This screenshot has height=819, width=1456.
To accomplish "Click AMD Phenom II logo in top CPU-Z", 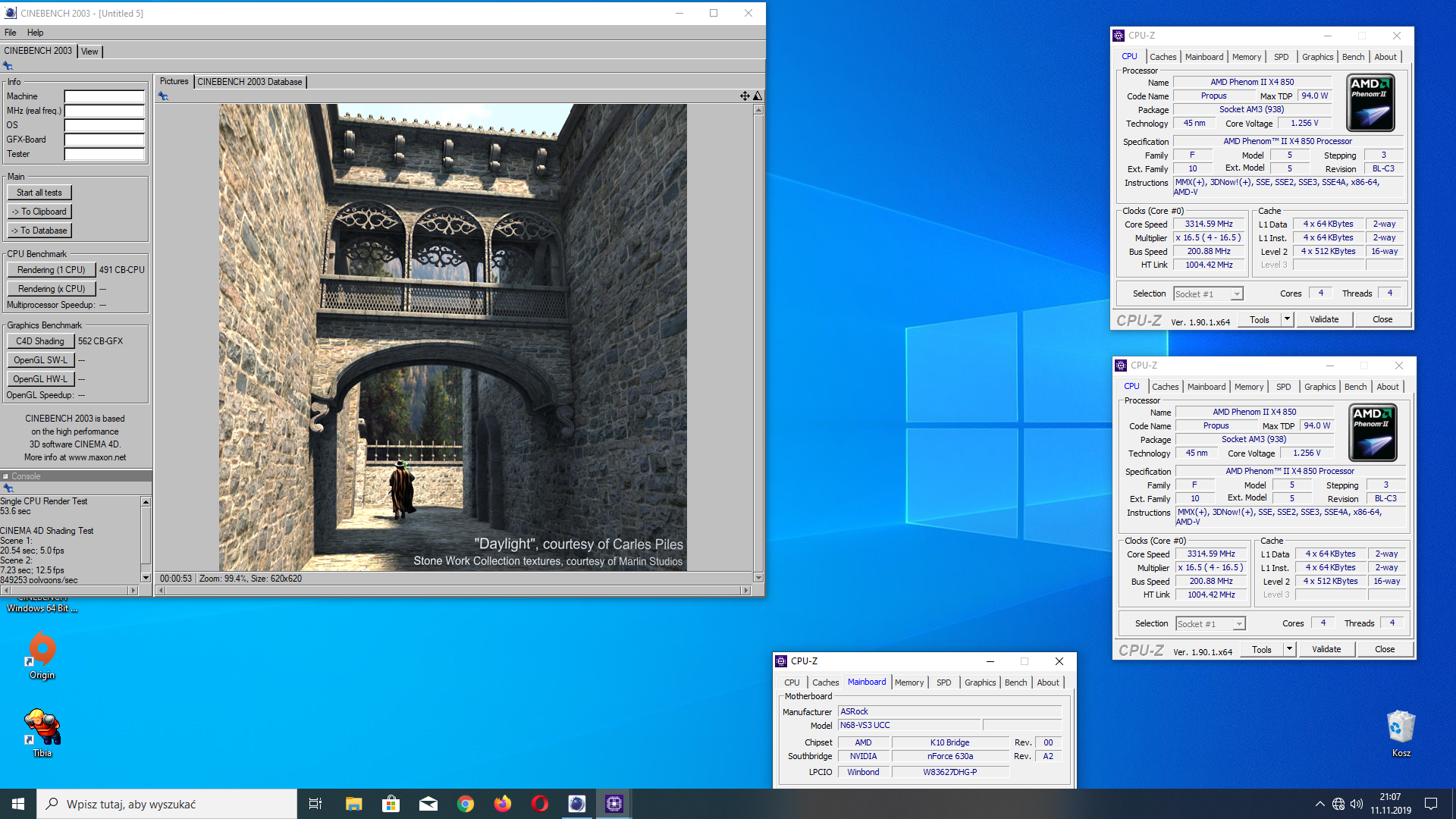I will tap(1371, 103).
